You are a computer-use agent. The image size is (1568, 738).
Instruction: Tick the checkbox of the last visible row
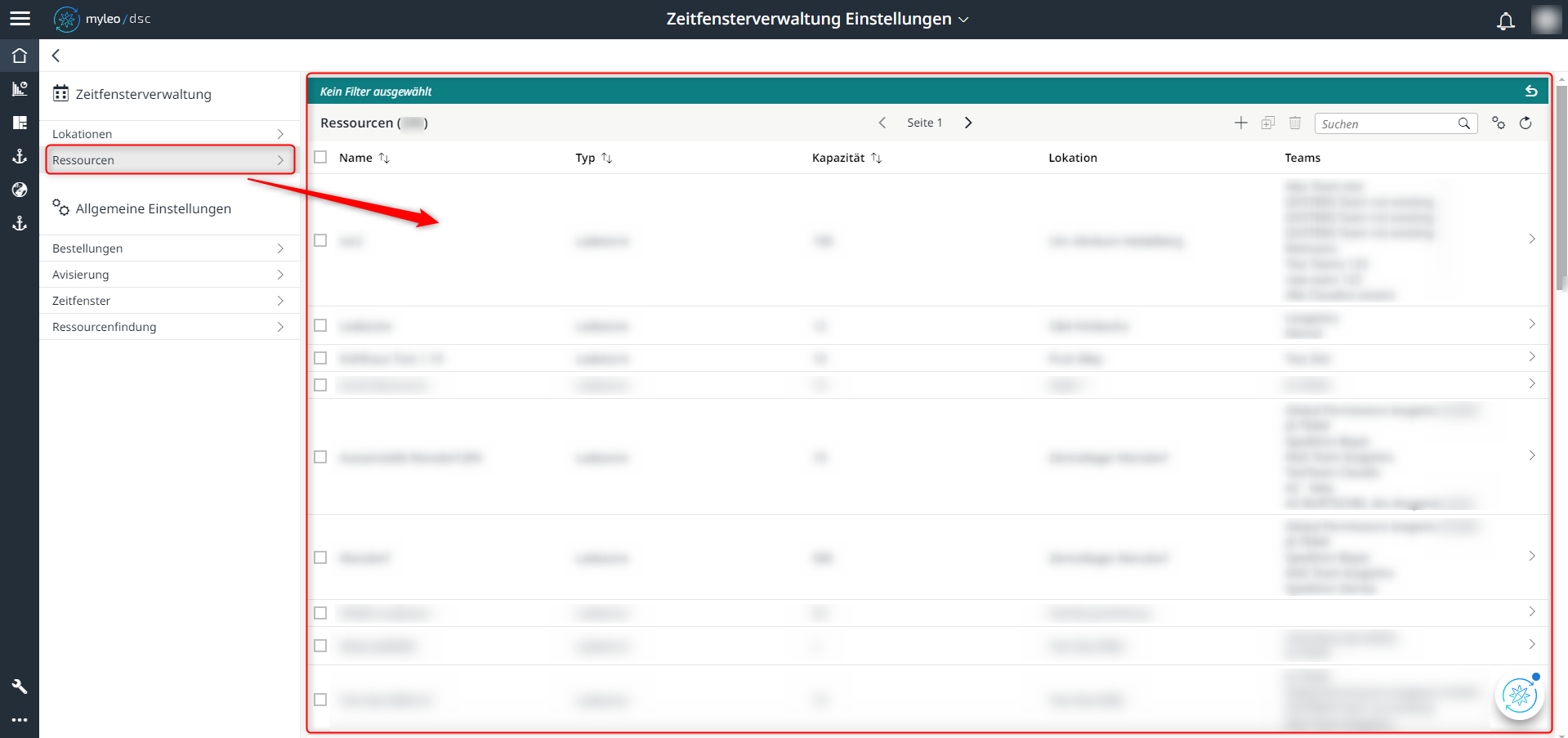[320, 700]
